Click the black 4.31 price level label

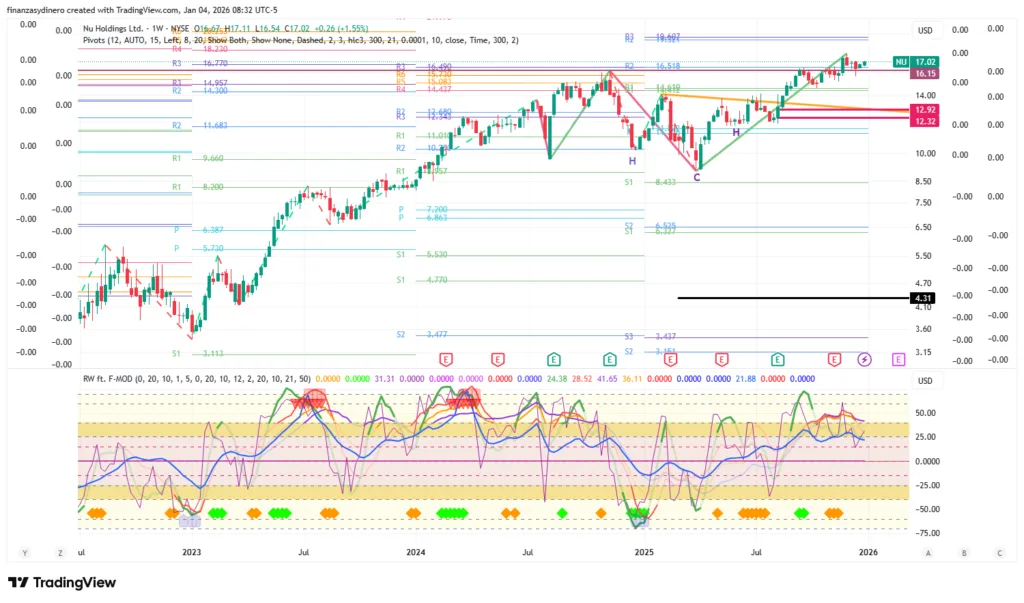pyautogui.click(x=923, y=298)
